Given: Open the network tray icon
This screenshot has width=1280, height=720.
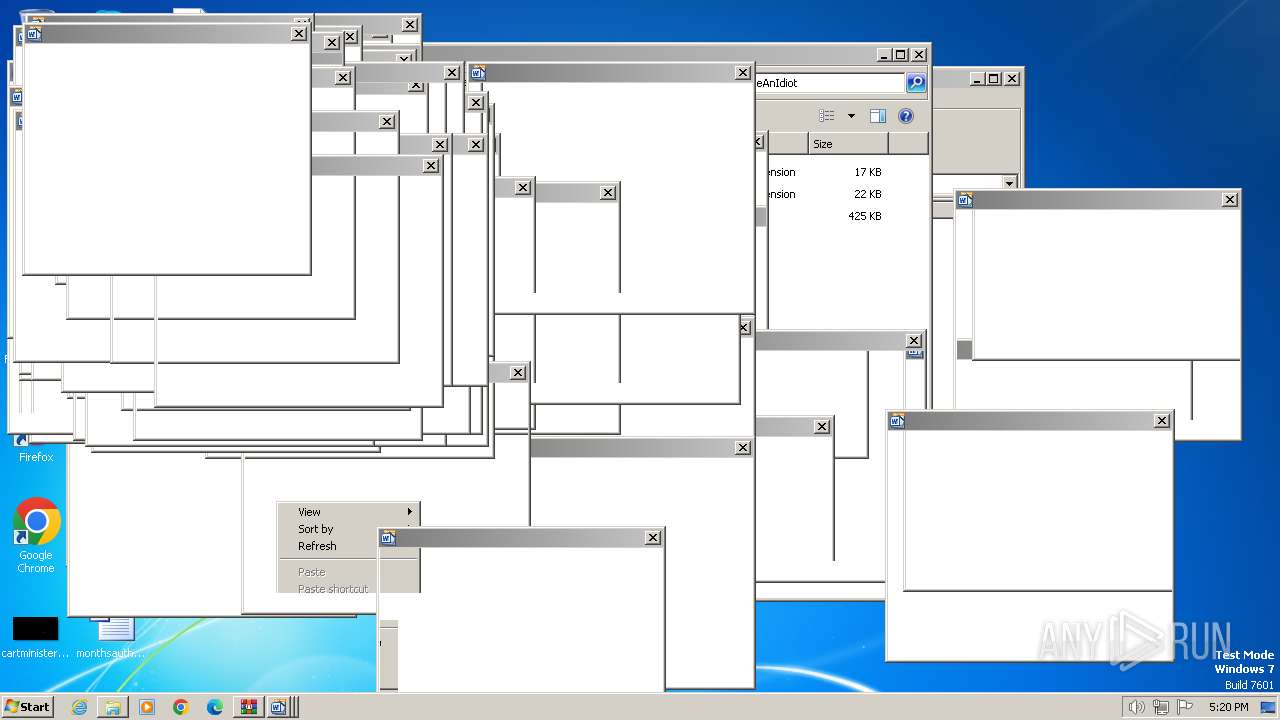Looking at the screenshot, I should pyautogui.click(x=1161, y=707).
